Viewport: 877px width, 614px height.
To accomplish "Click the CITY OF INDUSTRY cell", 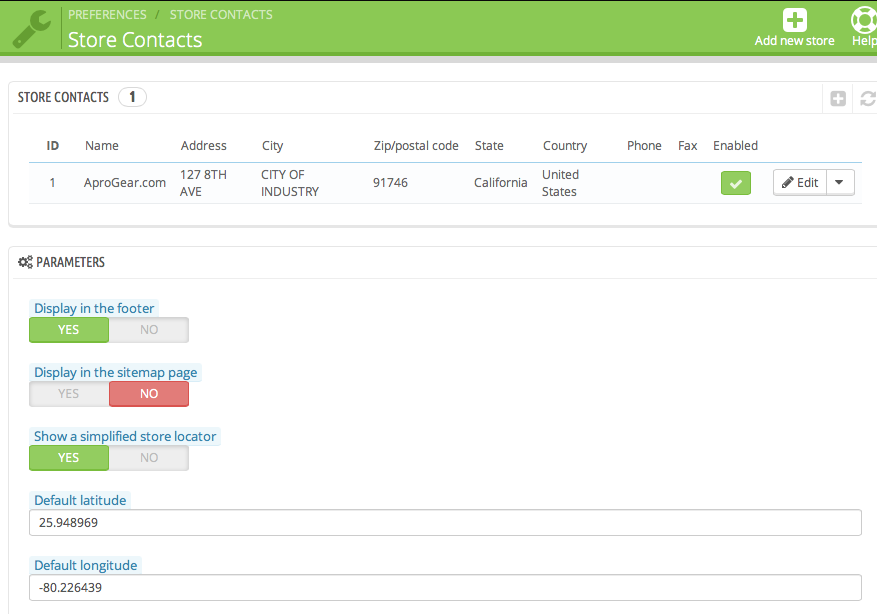I will point(290,183).
